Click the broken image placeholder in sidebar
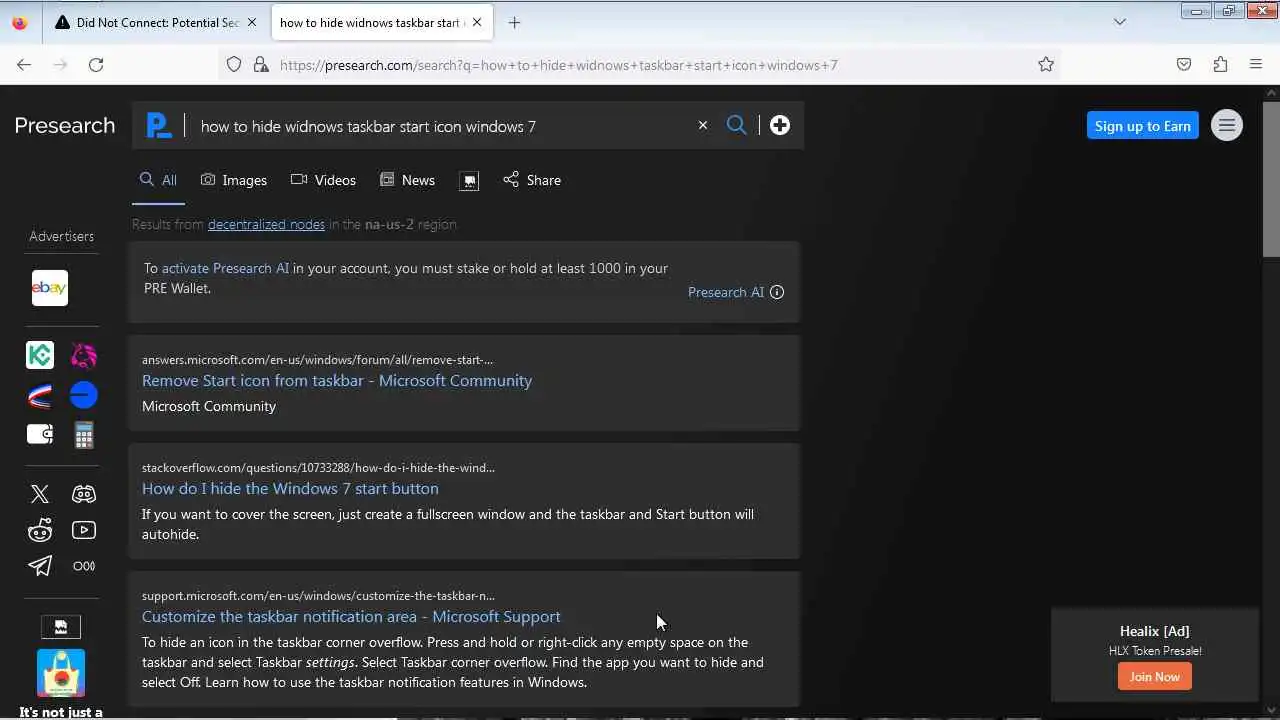Viewport: 1280px width, 720px height. pyautogui.click(x=61, y=627)
